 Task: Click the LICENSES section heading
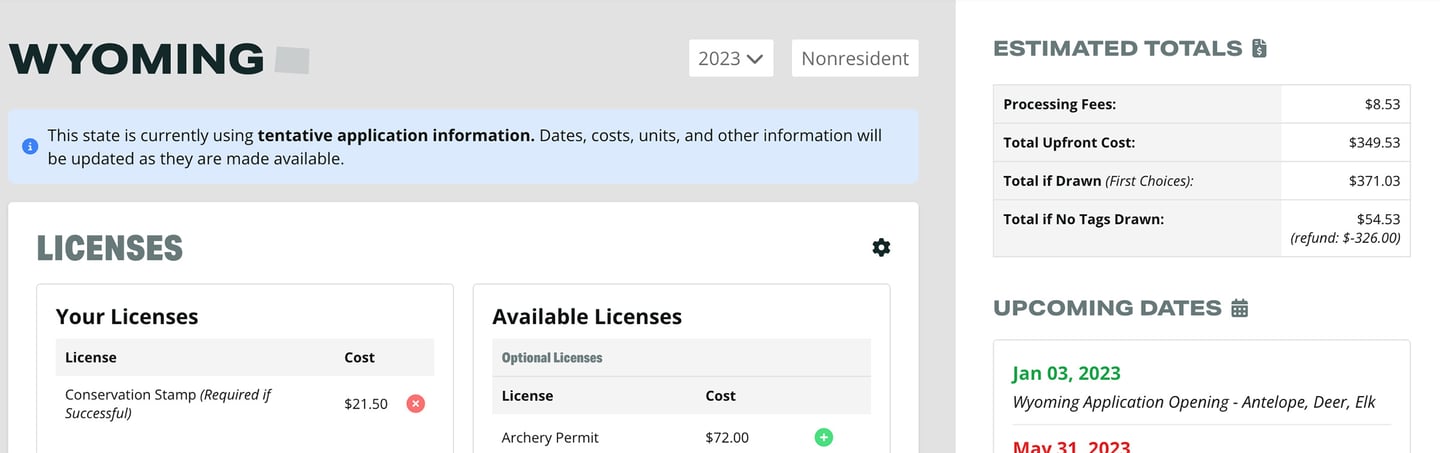click(110, 248)
